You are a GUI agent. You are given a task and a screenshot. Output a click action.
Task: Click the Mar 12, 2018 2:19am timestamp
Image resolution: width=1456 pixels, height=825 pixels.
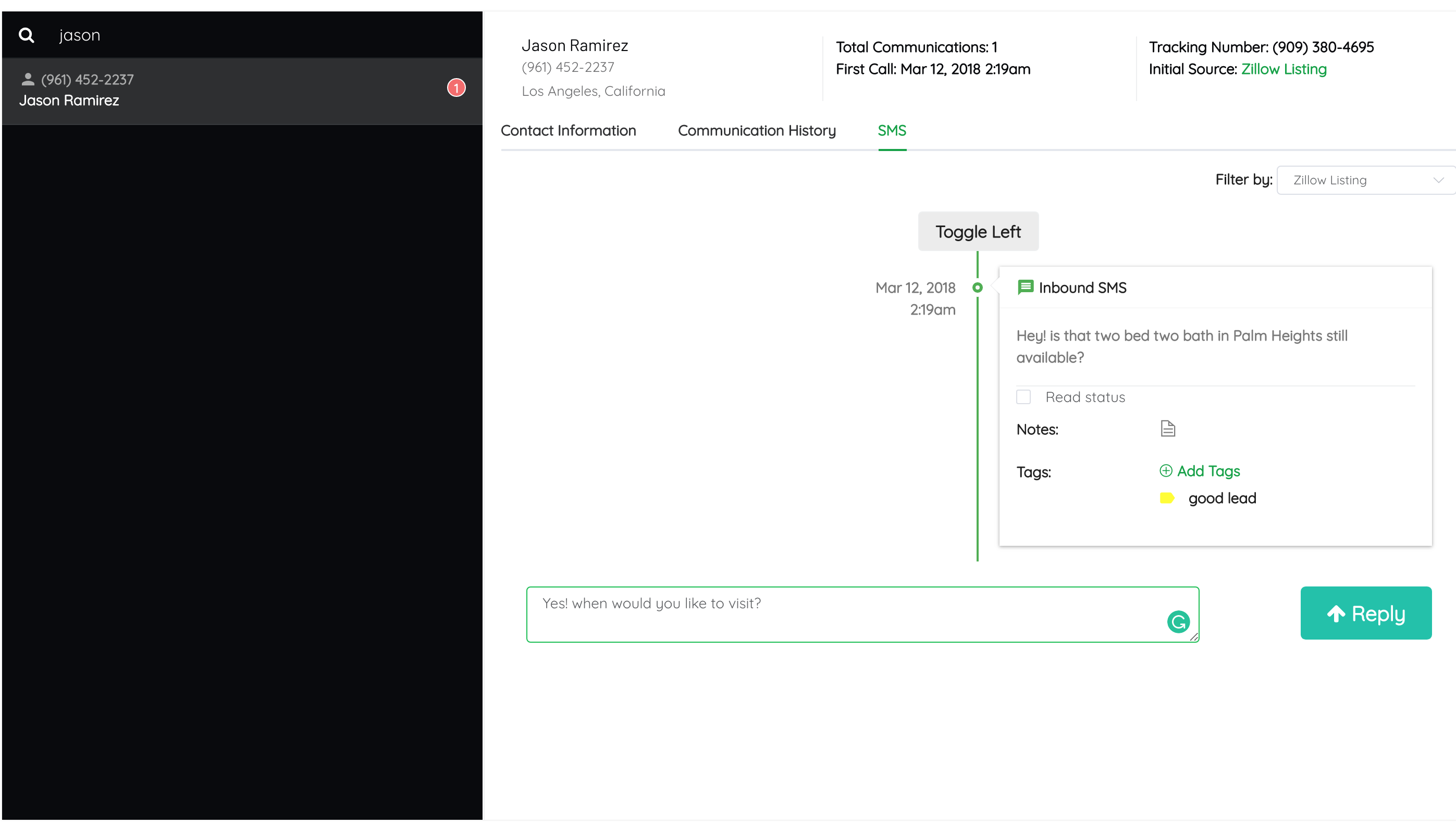(x=915, y=298)
